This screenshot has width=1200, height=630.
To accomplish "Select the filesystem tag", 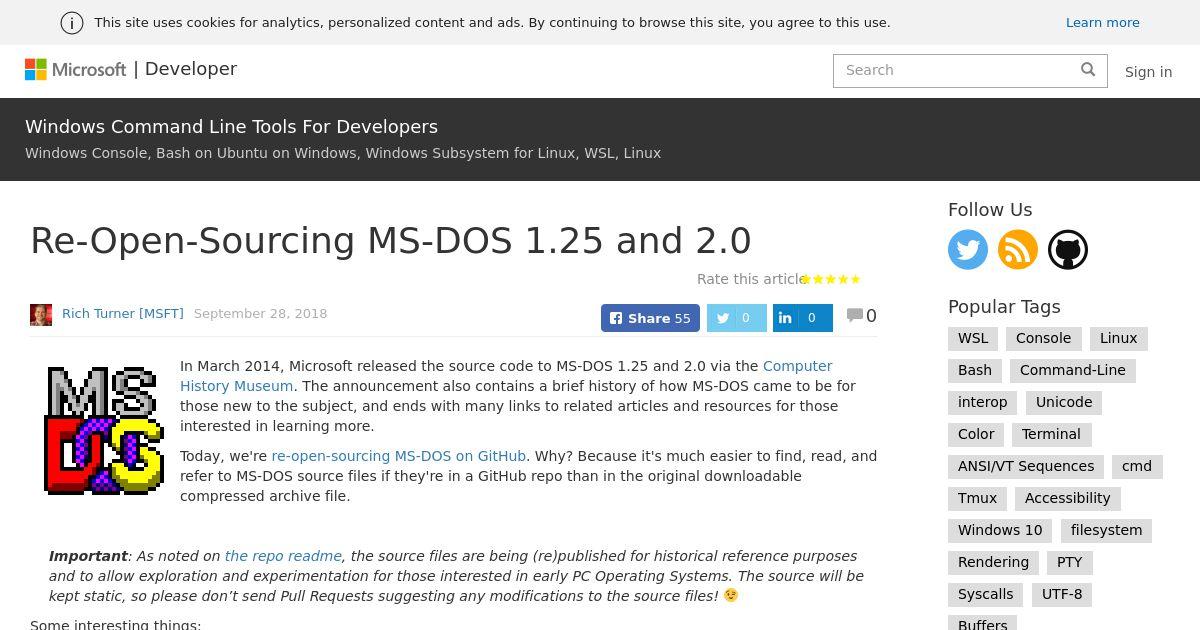I will point(1106,531).
